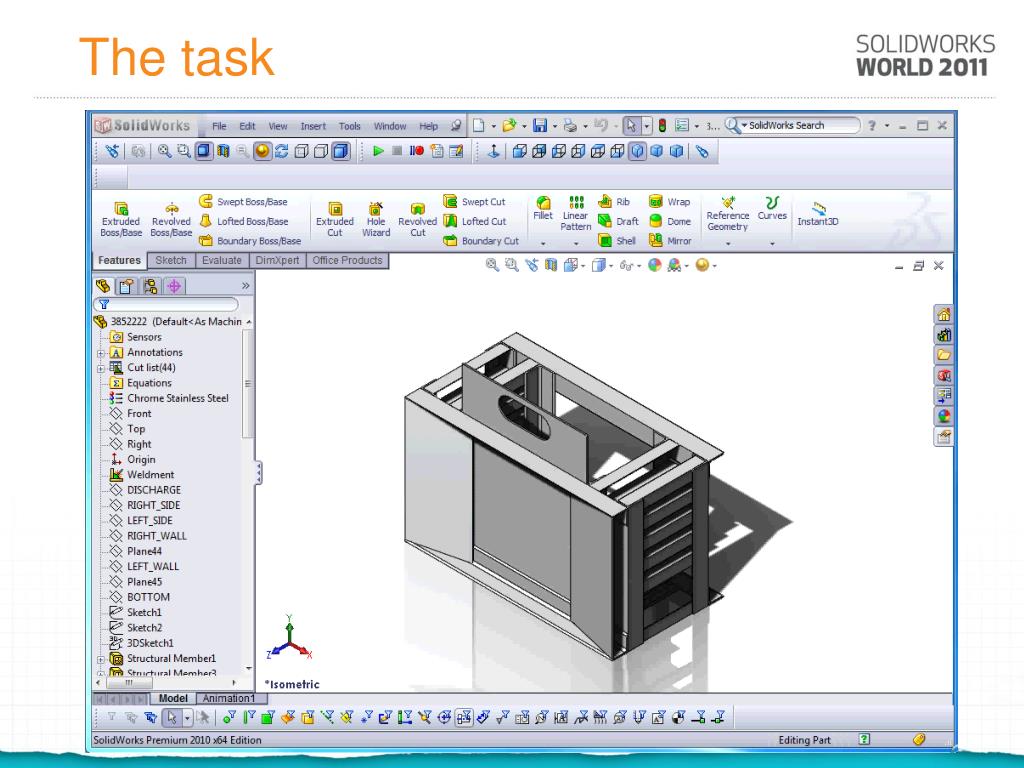Viewport: 1024px width, 768px height.
Task: Open the File menu
Action: (x=219, y=126)
